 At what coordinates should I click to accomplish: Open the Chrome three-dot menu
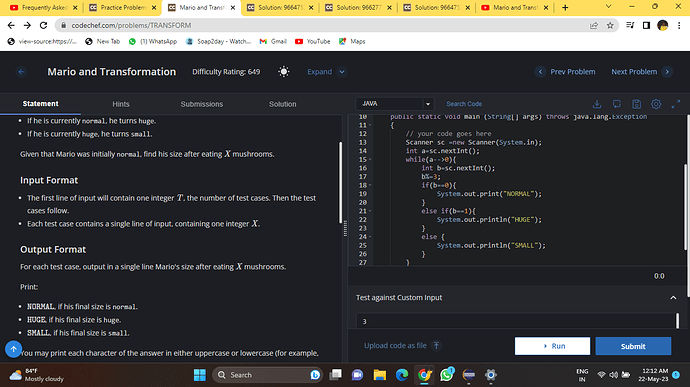tap(679, 26)
